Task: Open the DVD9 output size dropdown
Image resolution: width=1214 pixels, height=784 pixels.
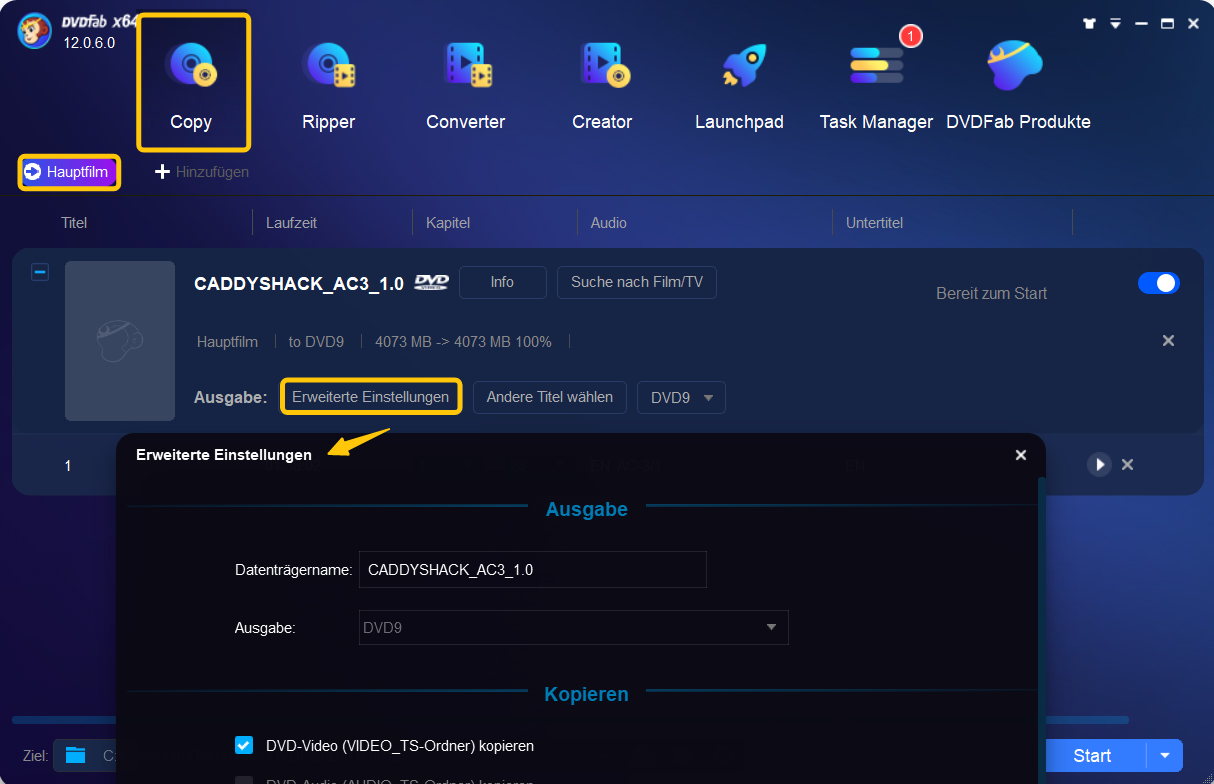Action: tap(681, 397)
